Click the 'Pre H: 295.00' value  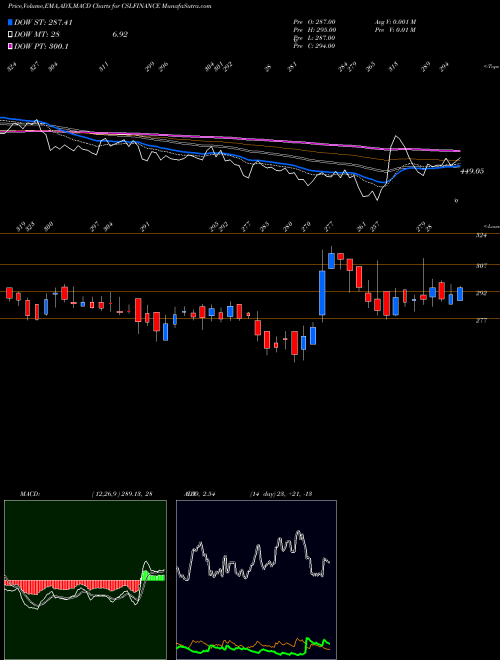[314, 30]
